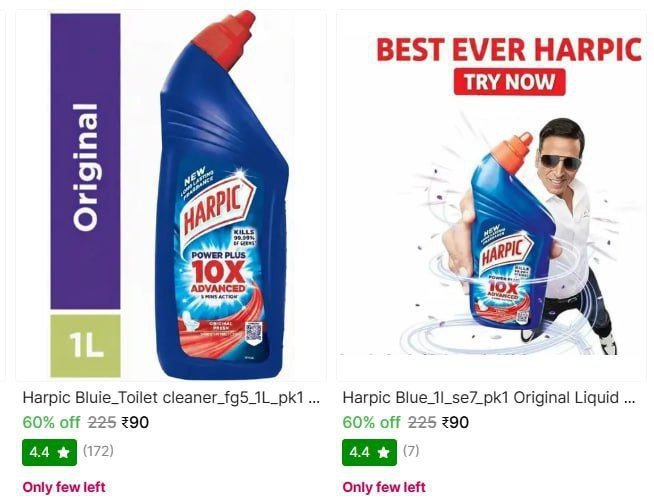This screenshot has height=503, width=654.
Task: Open the Harpic Blue_1l_se7_pk1 Original Liquid title
Action: pyautogui.click(x=489, y=397)
